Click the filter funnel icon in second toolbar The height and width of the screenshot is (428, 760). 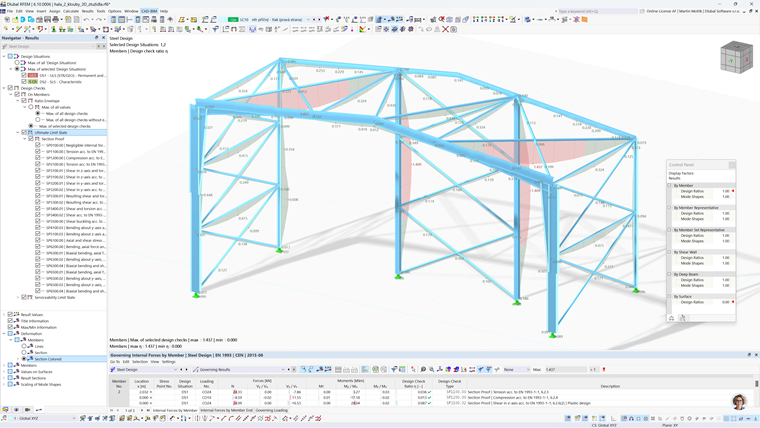click(x=215, y=30)
